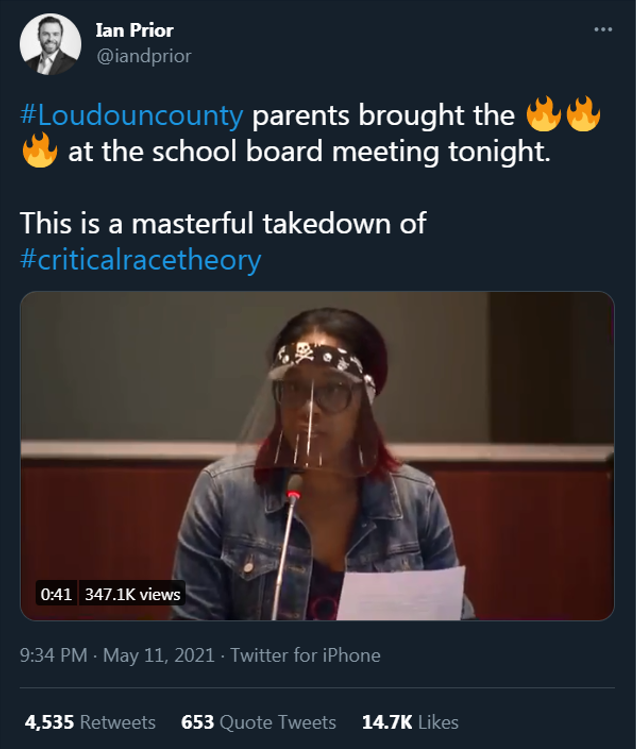View the 653 Quote Tweets list
The height and width of the screenshot is (749, 636).
tap(258, 721)
